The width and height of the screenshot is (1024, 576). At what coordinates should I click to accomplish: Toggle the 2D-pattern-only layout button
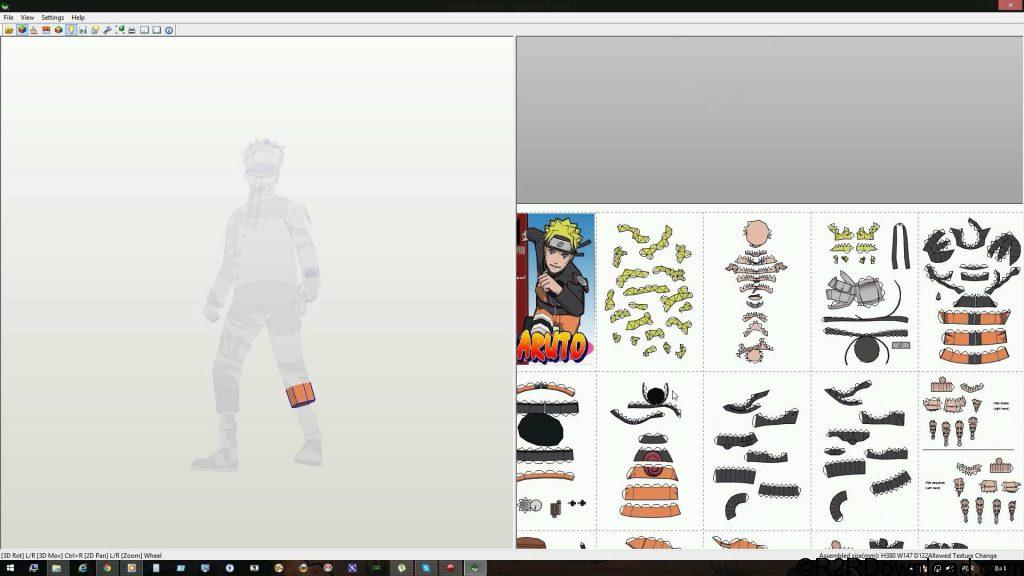click(157, 30)
